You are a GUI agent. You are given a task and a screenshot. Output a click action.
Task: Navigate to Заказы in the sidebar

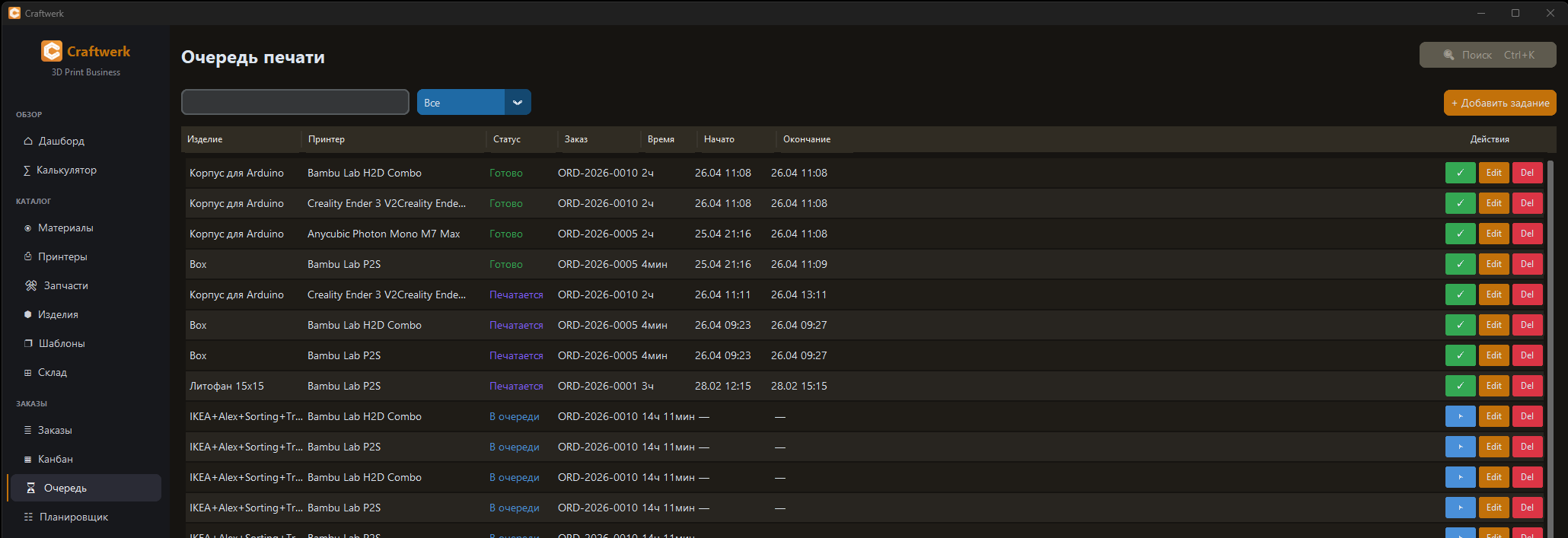55,430
